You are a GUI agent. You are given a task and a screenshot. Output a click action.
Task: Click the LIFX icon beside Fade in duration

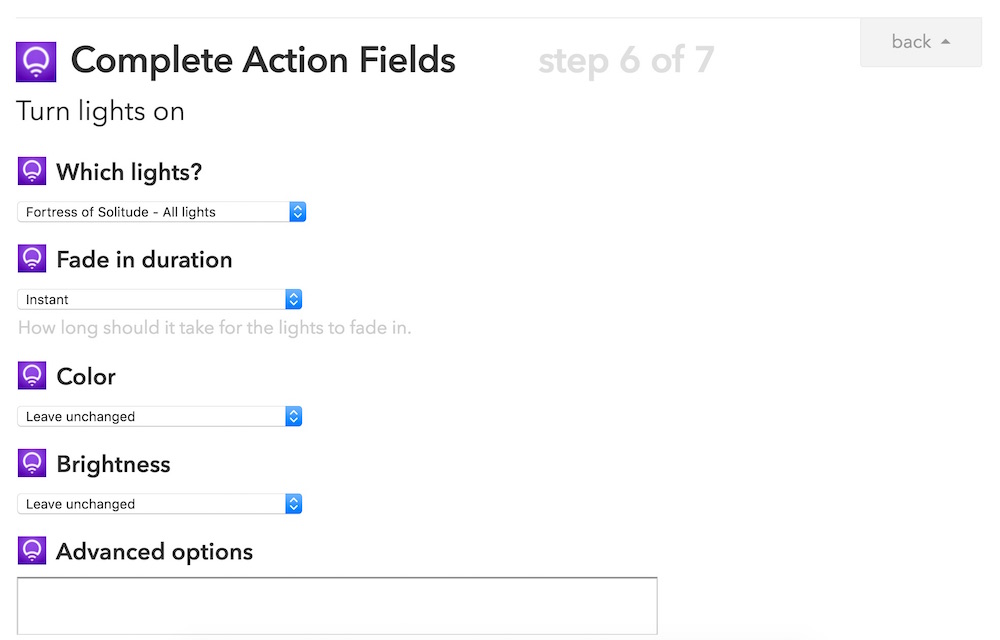click(32, 259)
